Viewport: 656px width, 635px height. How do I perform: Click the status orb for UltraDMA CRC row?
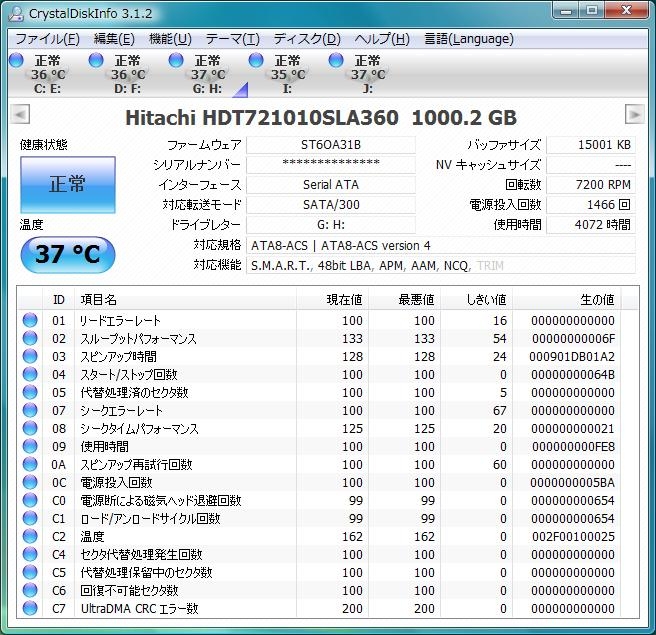(30, 608)
